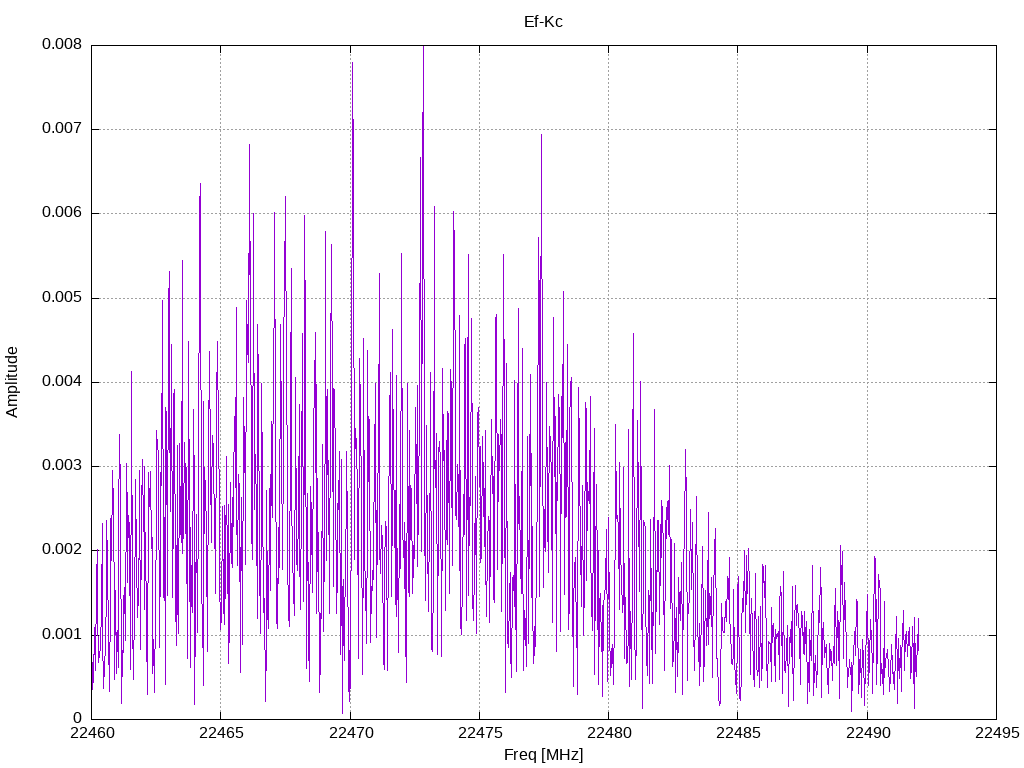Click the y-axis value 0.008
Screen dimensions: 1024x768
click(62, 44)
